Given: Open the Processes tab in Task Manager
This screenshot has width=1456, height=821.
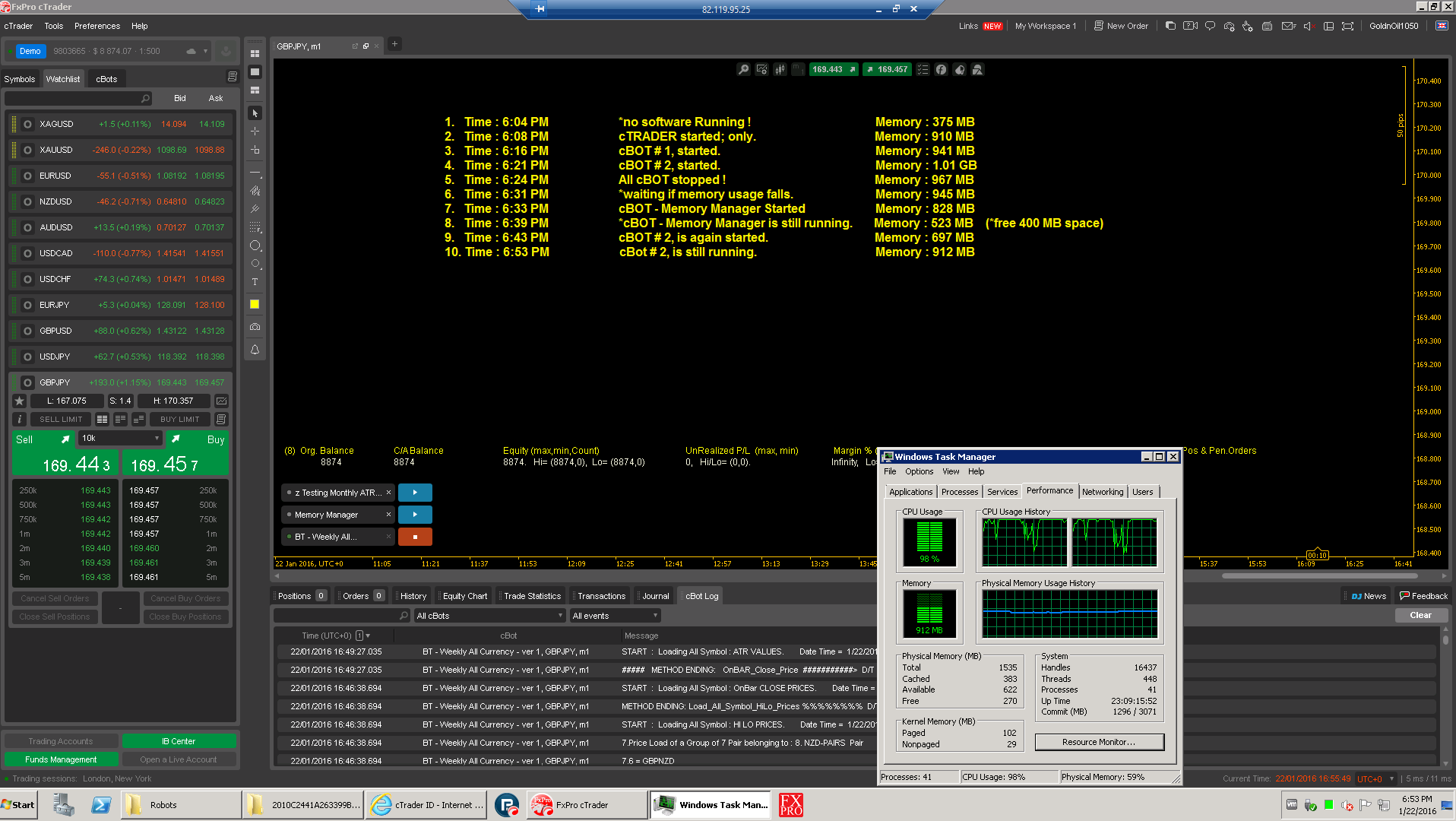Looking at the screenshot, I should 960,492.
